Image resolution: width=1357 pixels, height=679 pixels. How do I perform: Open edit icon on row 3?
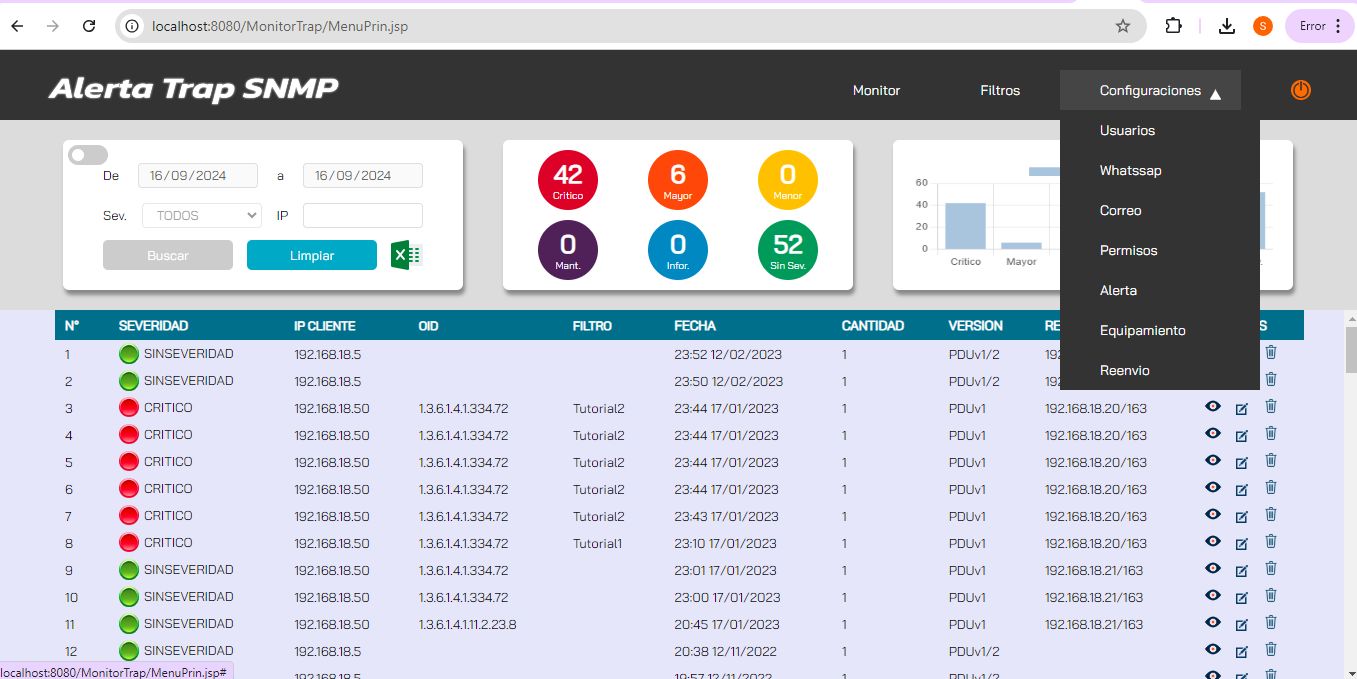pyautogui.click(x=1242, y=409)
